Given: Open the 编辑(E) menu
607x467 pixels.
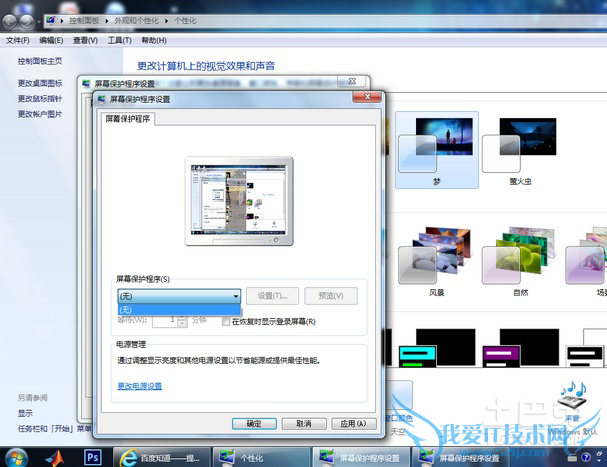Looking at the screenshot, I should pyautogui.click(x=51, y=40).
